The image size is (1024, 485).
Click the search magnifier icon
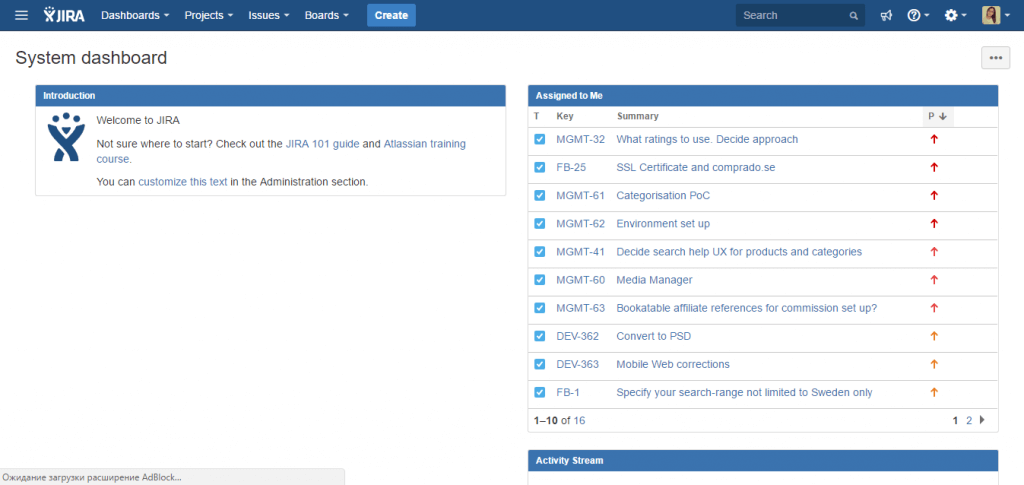click(x=854, y=16)
